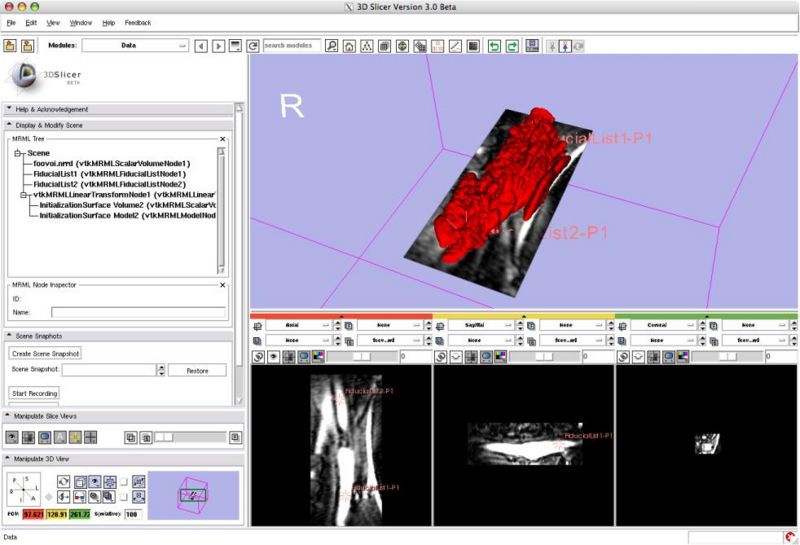Open the File menu

[11, 23]
